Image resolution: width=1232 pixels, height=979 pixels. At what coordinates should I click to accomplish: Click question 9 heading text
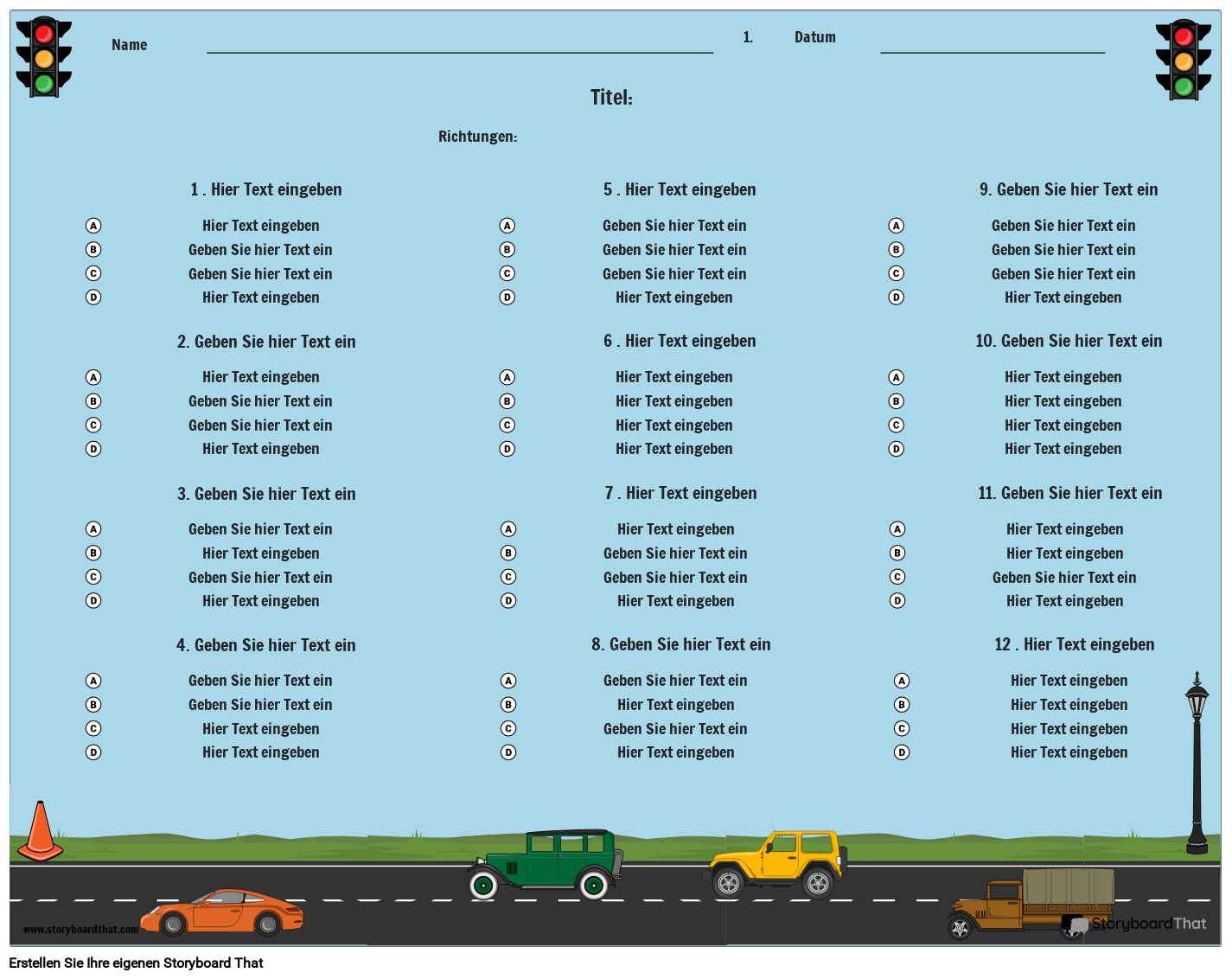click(1069, 189)
